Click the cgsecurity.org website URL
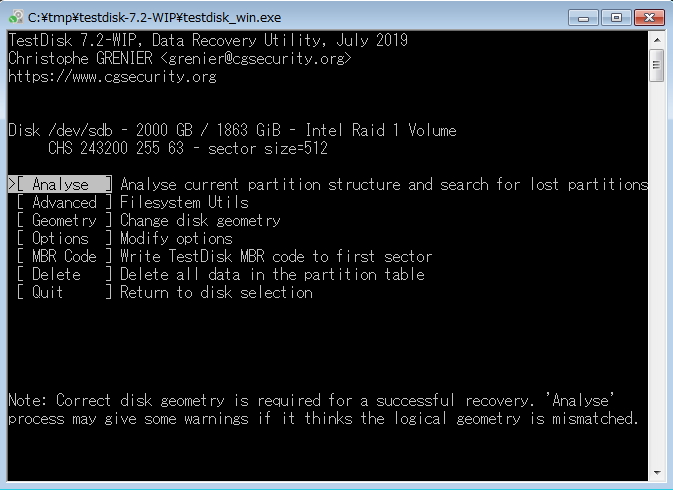673x490 pixels. pyautogui.click(x=112, y=77)
